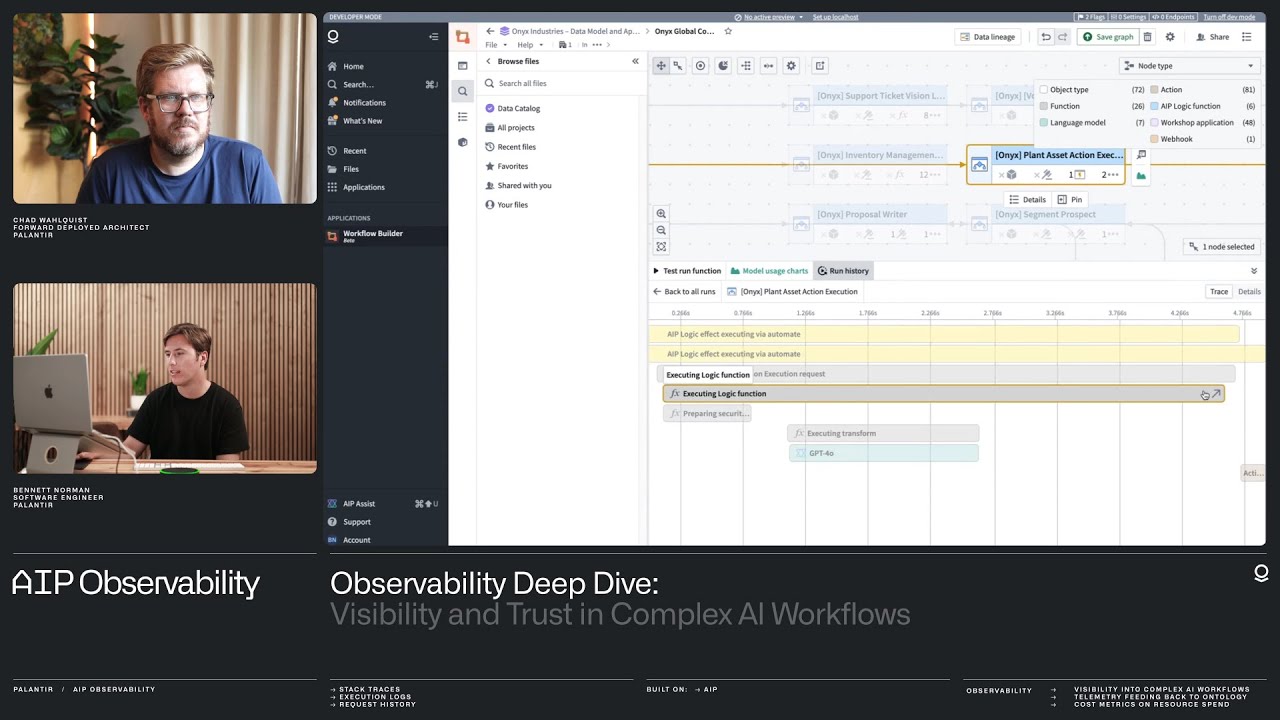1280x720 pixels.
Task: Toggle the Function legend checkbox
Action: point(1044,106)
